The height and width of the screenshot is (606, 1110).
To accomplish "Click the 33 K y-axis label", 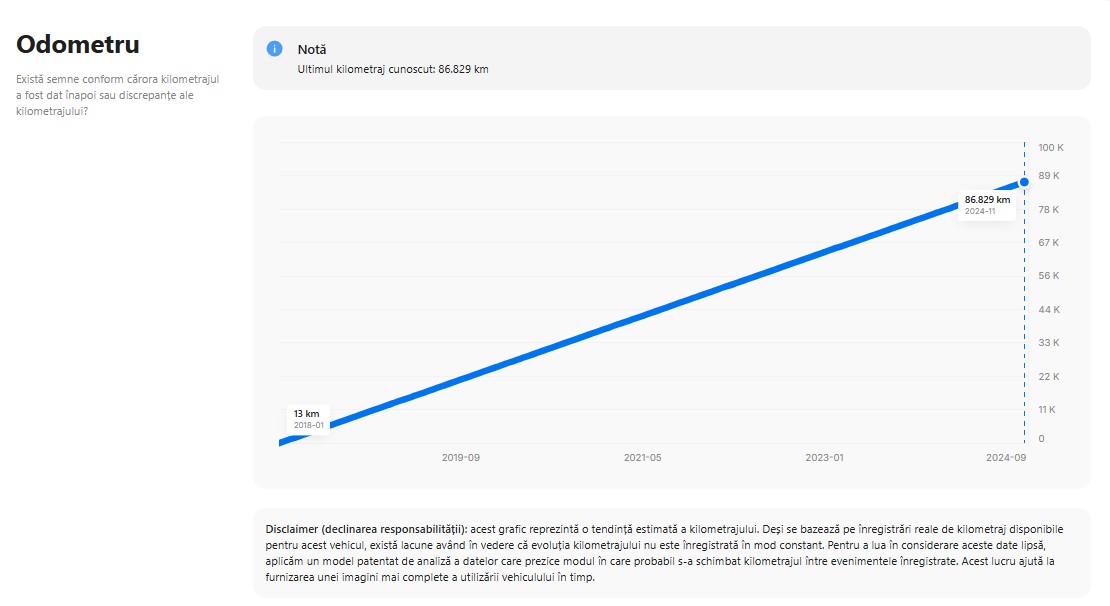I will [x=1048, y=342].
